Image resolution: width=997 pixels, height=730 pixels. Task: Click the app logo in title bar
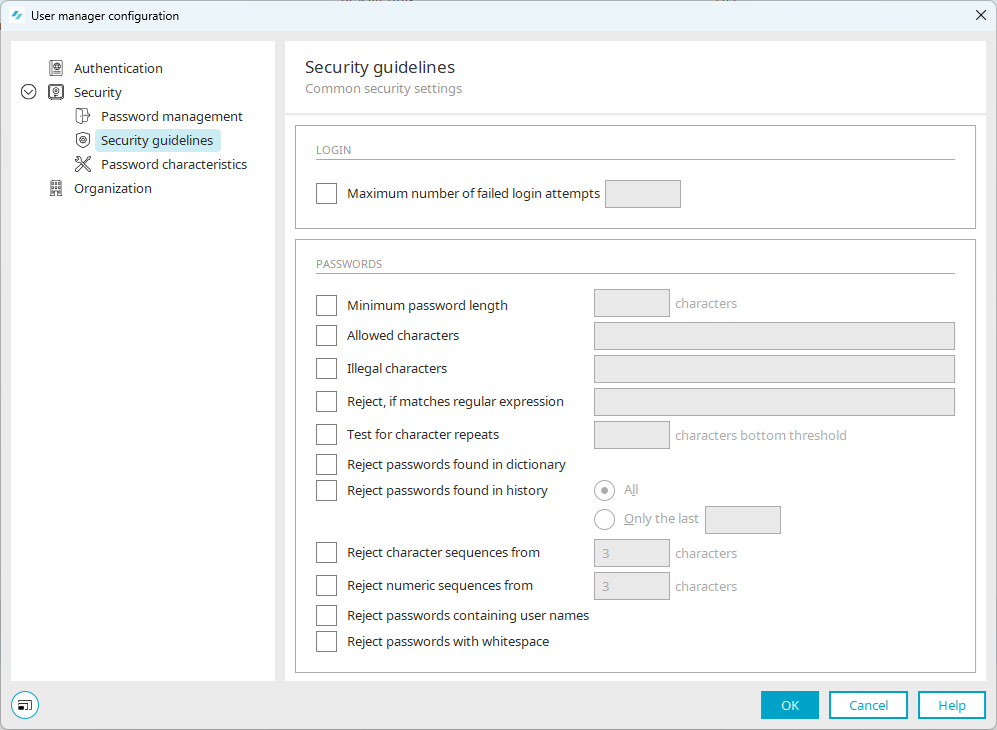[x=17, y=15]
